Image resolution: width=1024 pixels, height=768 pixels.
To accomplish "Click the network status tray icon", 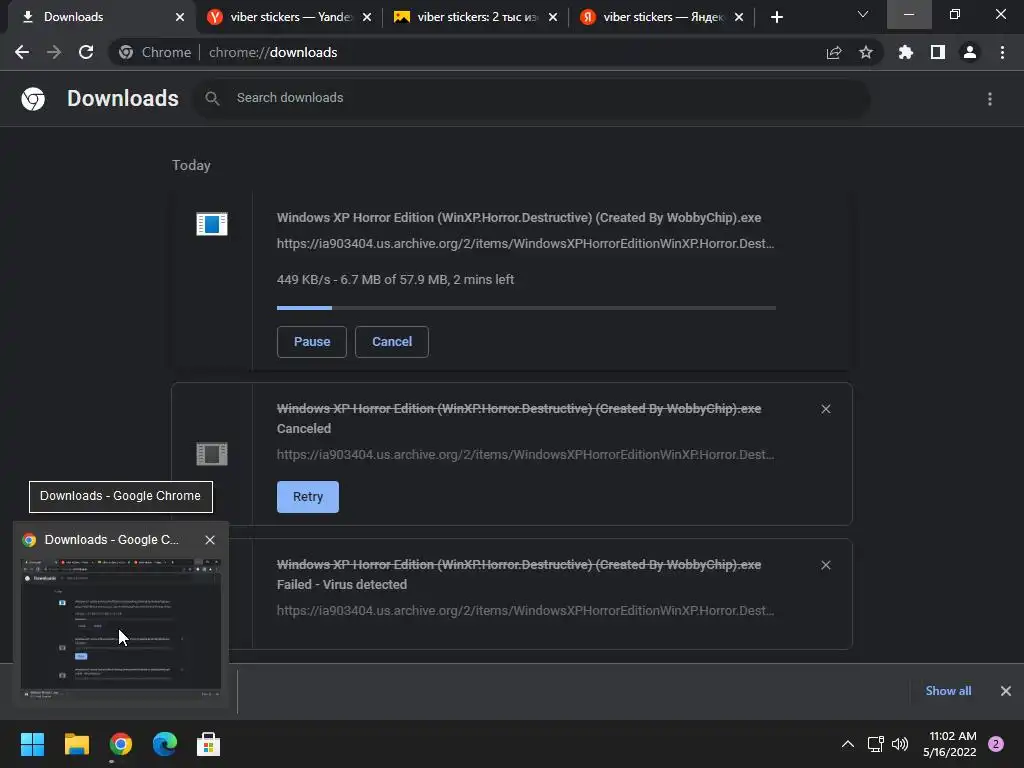I will tap(875, 744).
